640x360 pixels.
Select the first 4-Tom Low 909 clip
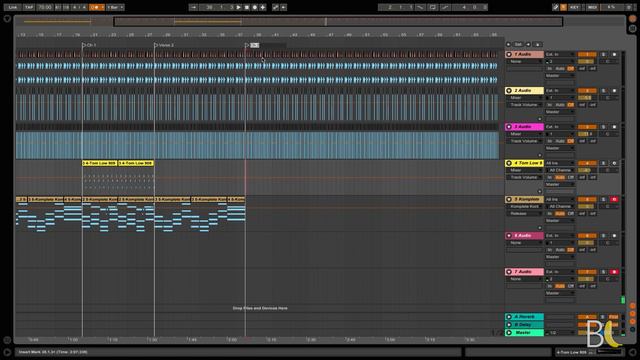(x=100, y=163)
